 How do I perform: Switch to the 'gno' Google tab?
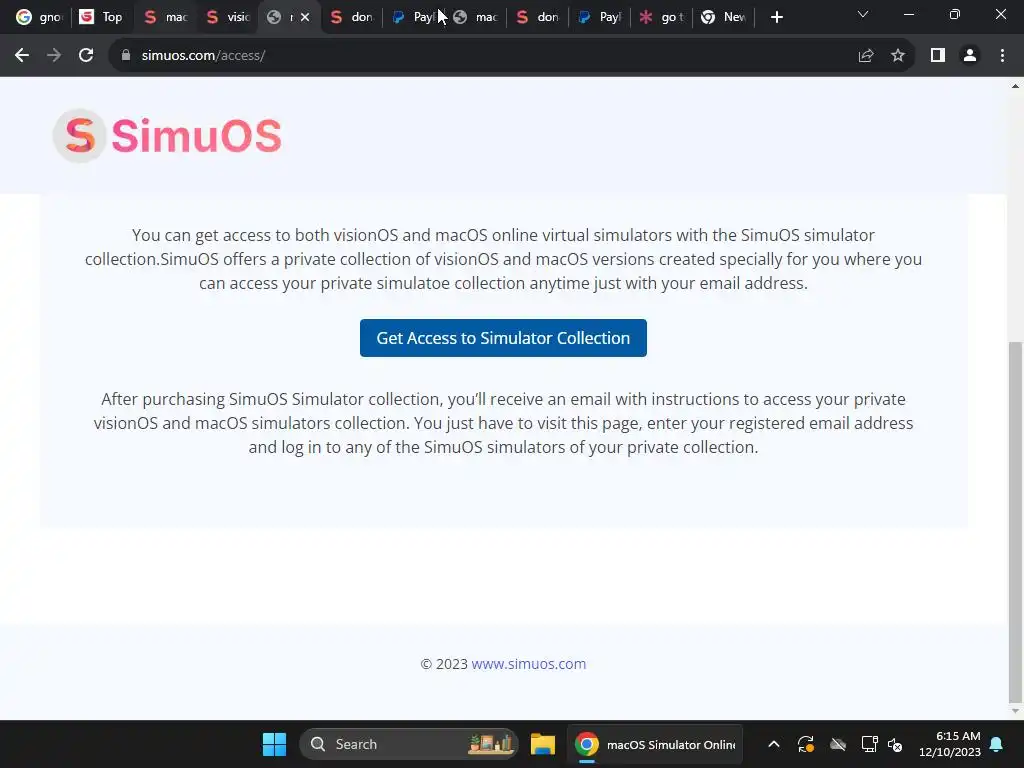tap(39, 17)
